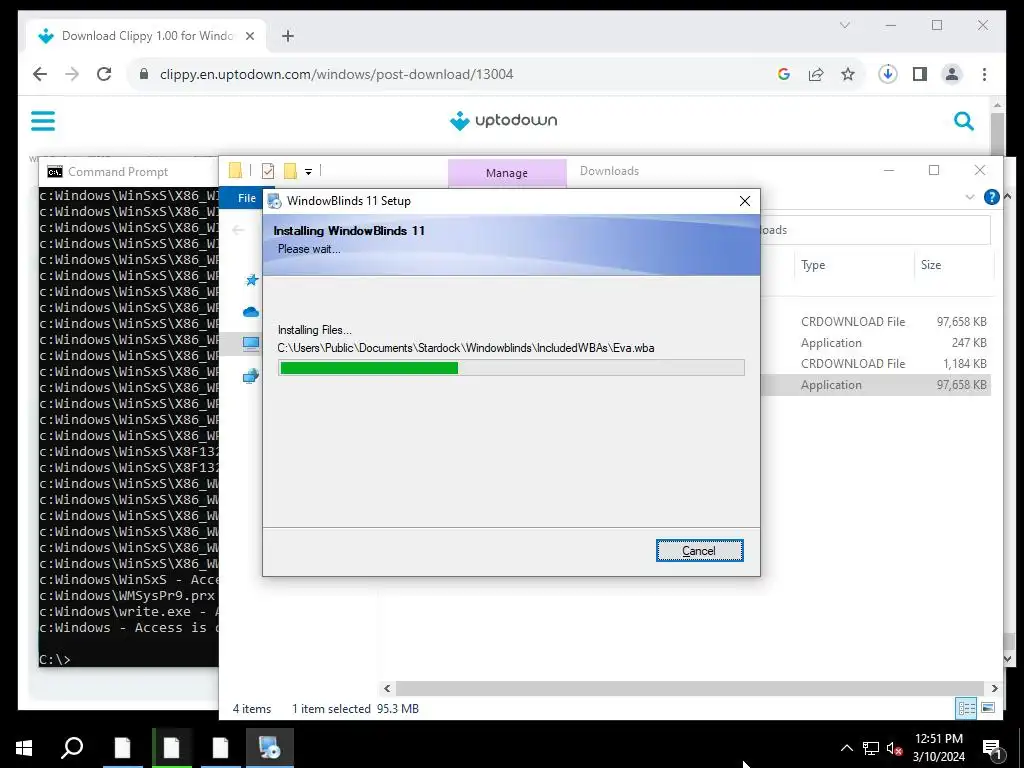1024x768 pixels.
Task: Cancel the WindowBlinds 11 installation
Action: [x=699, y=551]
